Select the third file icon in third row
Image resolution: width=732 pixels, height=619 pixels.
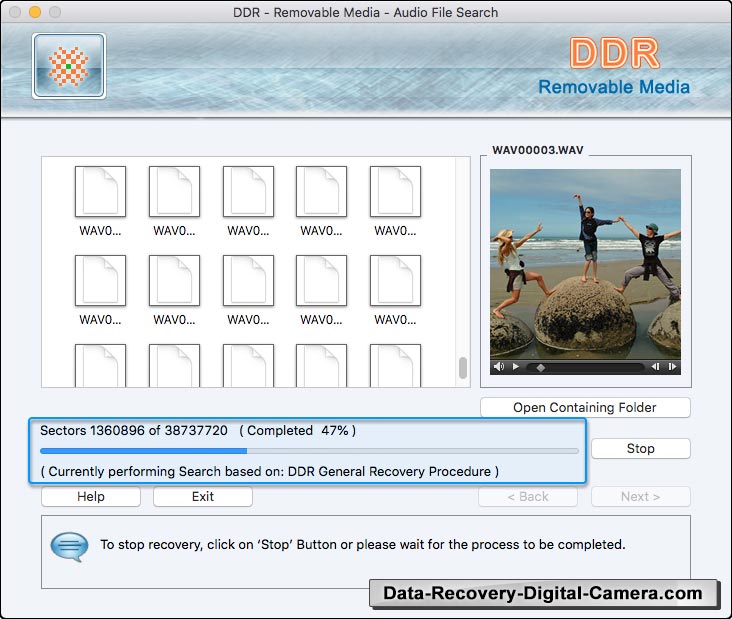click(x=248, y=366)
